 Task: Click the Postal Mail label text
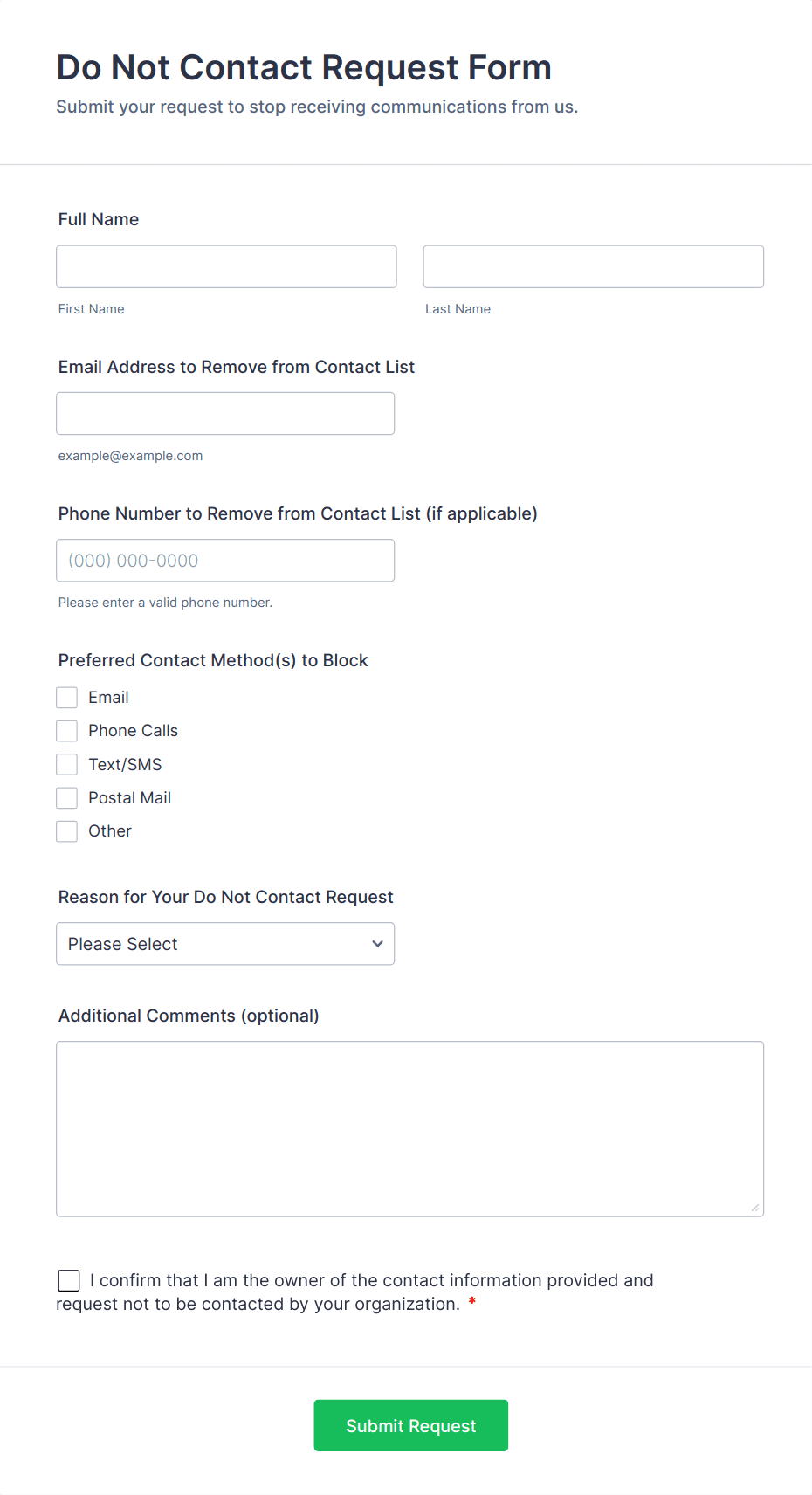(129, 798)
